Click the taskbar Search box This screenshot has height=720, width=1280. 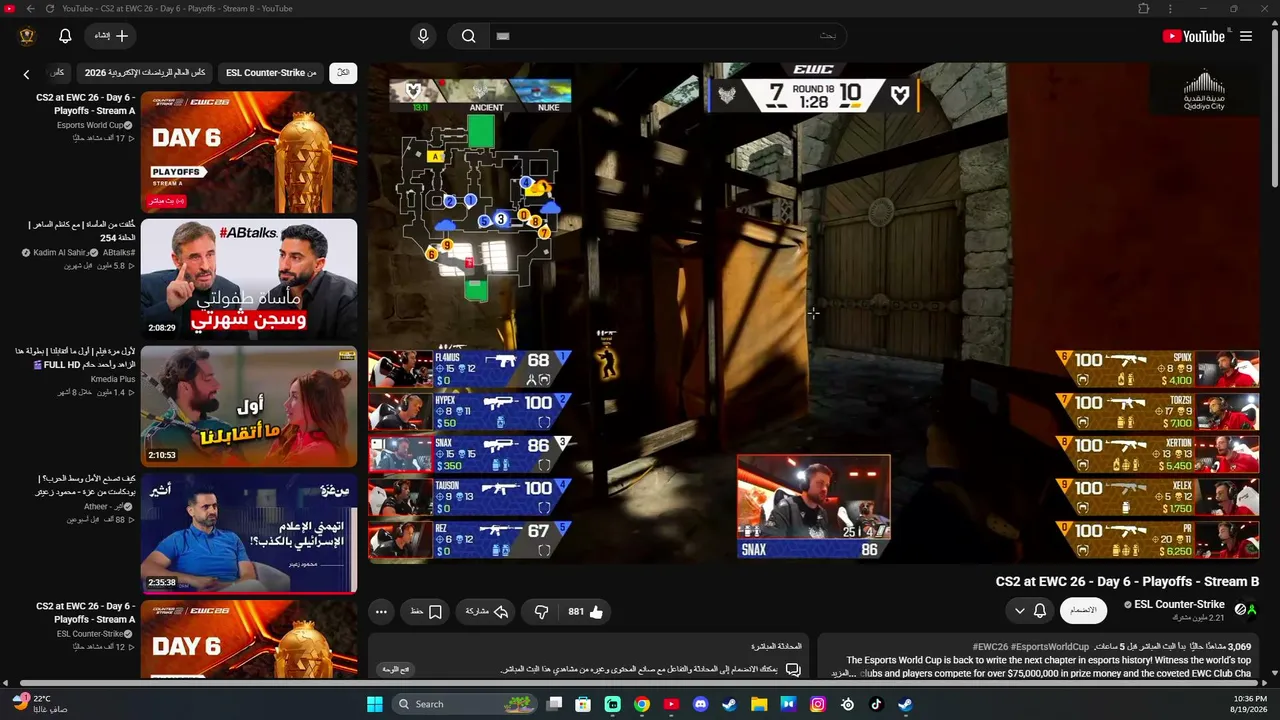pos(466,704)
